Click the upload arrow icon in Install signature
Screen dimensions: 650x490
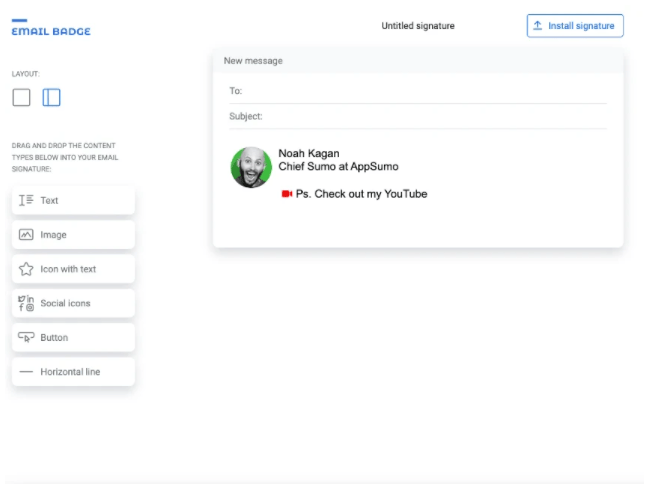point(537,25)
